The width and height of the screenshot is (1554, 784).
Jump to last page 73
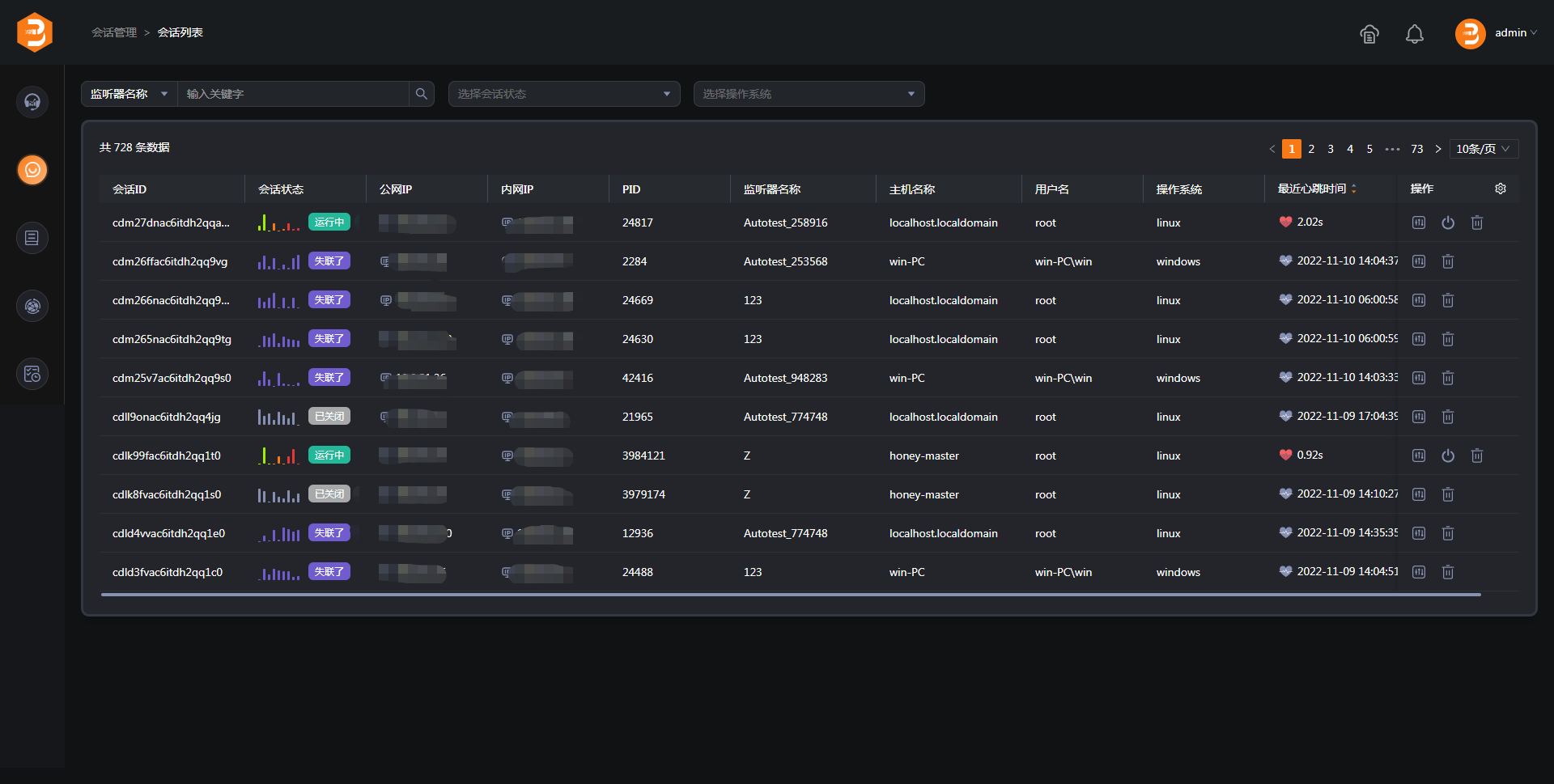[1417, 149]
